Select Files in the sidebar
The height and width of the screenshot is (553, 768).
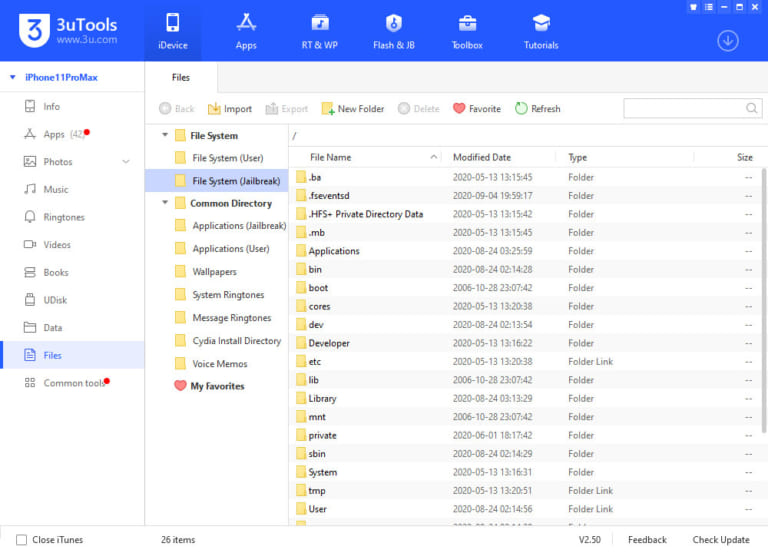point(72,355)
